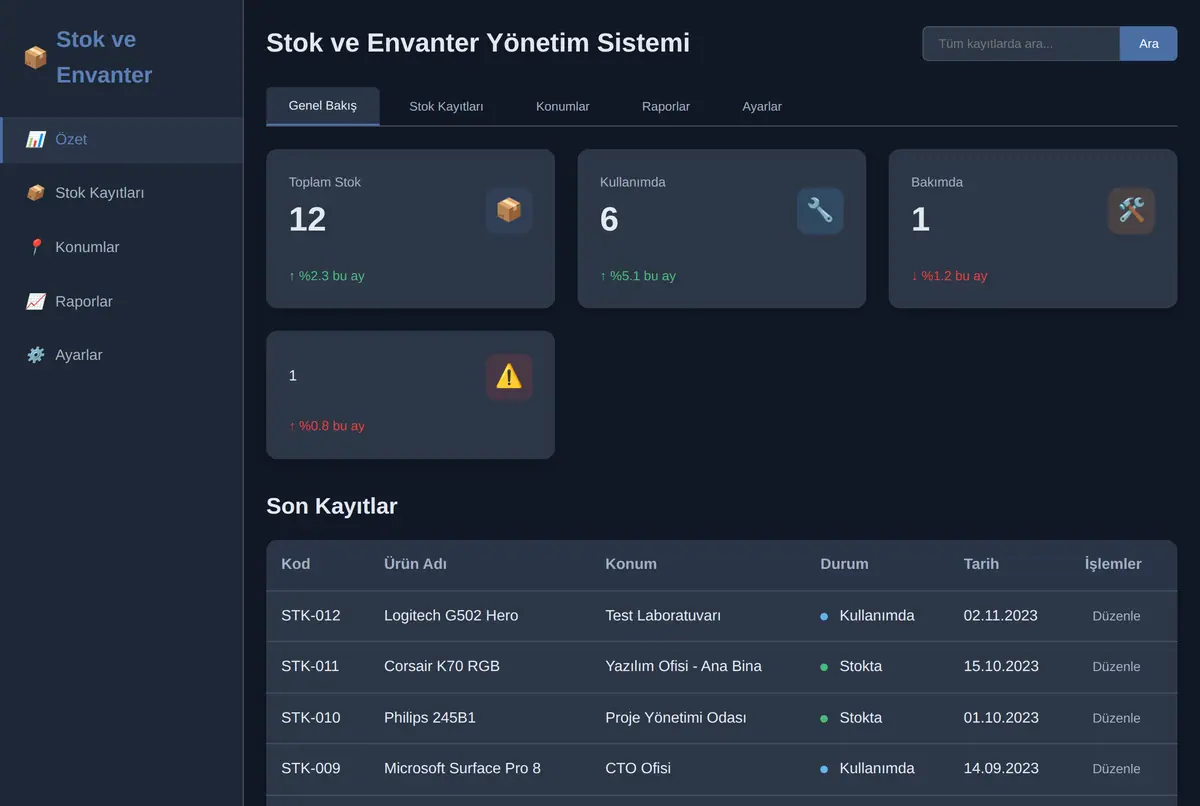This screenshot has width=1200, height=806.
Task: Focus the Tüm kayıtlarda ara search field
Action: coord(1021,43)
